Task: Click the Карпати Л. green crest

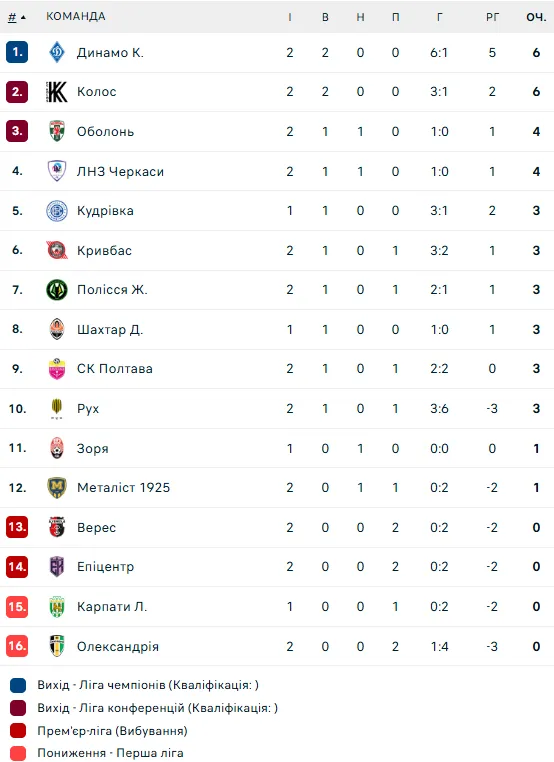Action: click(x=57, y=606)
